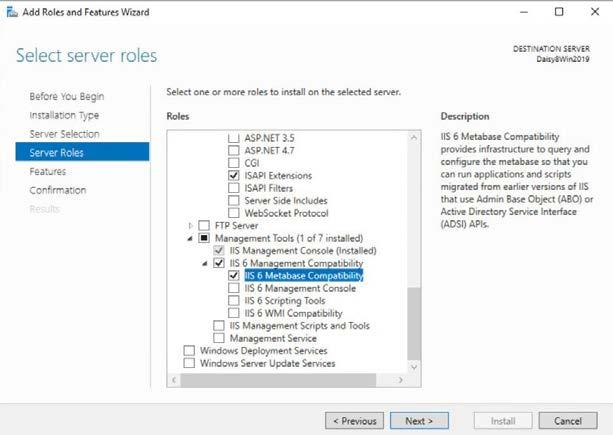The height and width of the screenshot is (435, 613).
Task: Click the Next button
Action: 419,421
